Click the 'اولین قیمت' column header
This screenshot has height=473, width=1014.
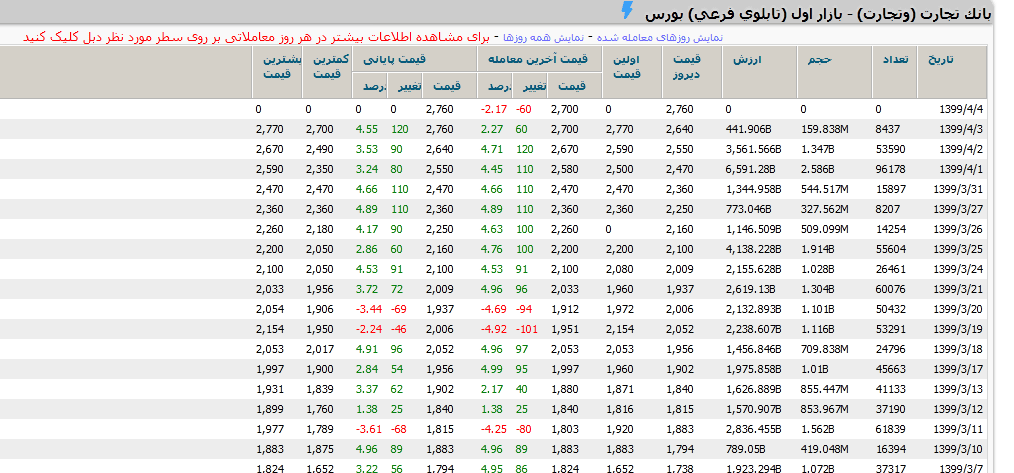click(x=626, y=66)
